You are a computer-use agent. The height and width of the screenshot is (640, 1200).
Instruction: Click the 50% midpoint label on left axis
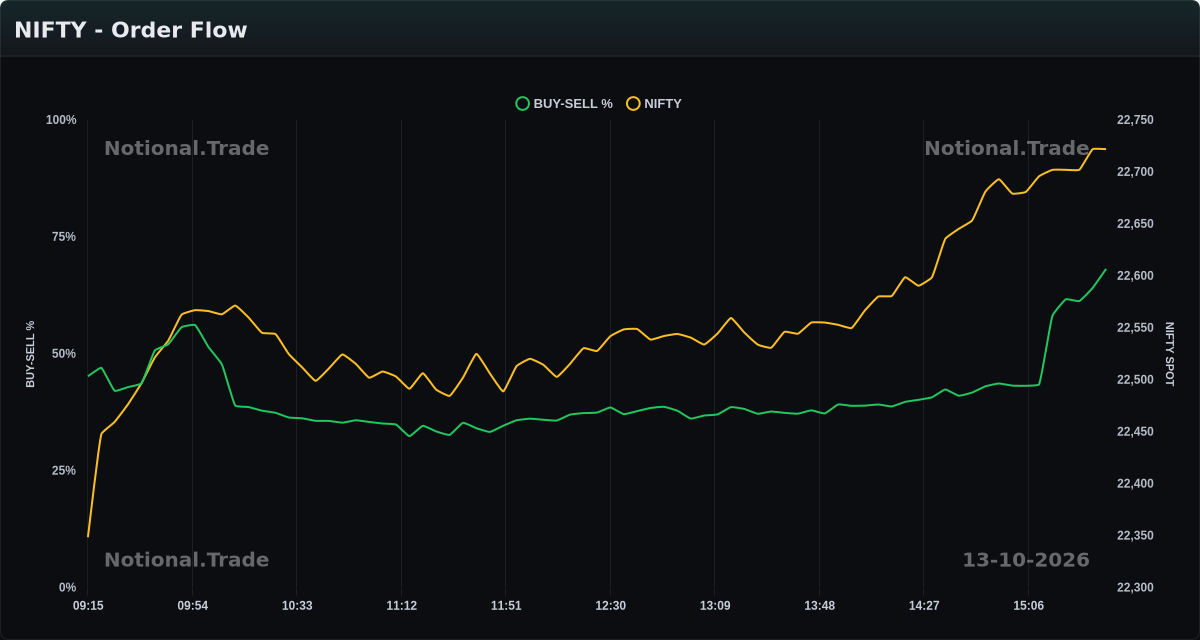click(x=64, y=354)
